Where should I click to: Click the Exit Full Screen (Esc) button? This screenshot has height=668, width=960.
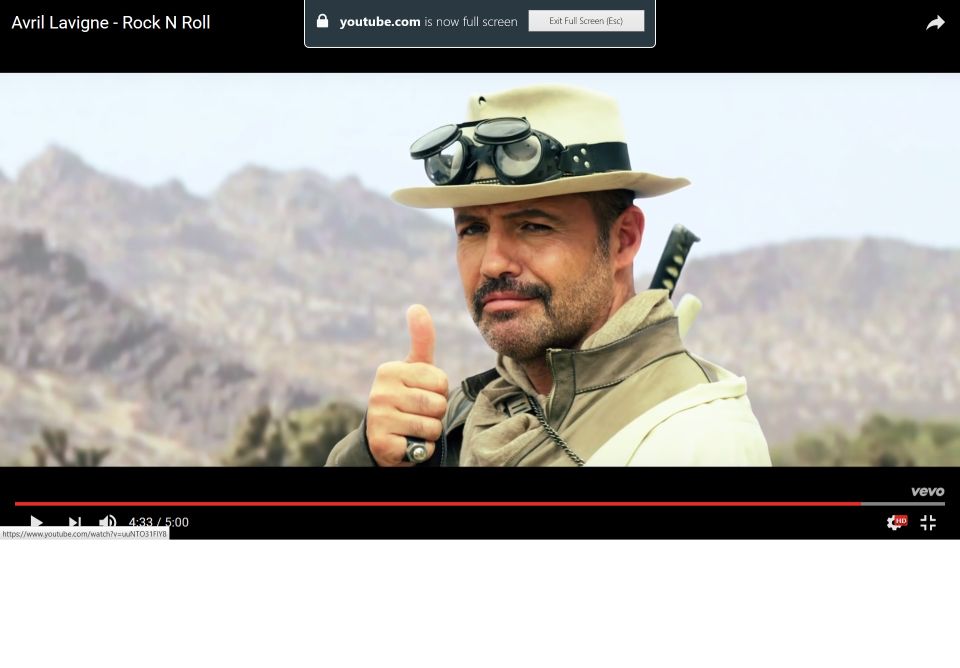(x=586, y=21)
